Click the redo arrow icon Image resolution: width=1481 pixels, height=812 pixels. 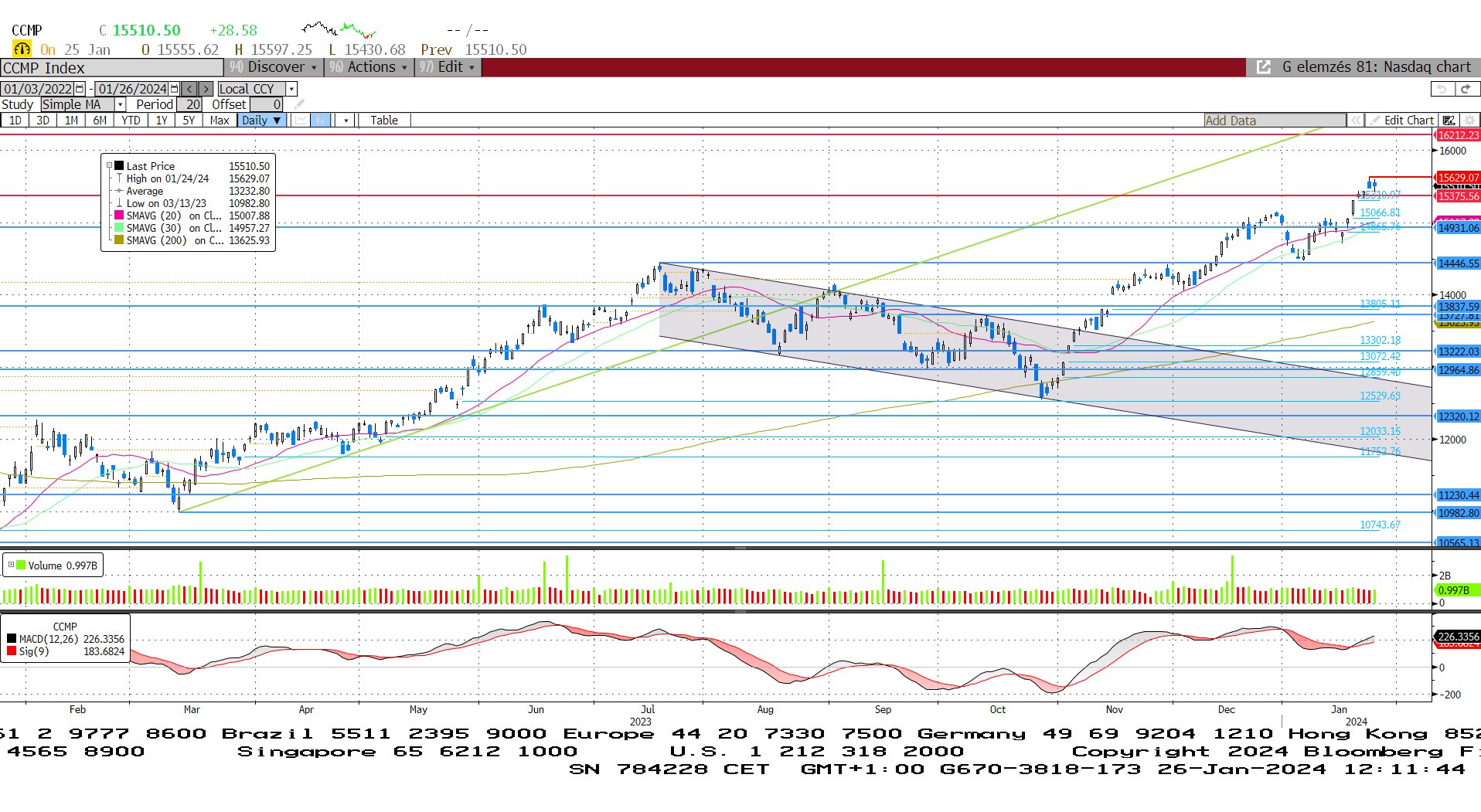(1465, 89)
